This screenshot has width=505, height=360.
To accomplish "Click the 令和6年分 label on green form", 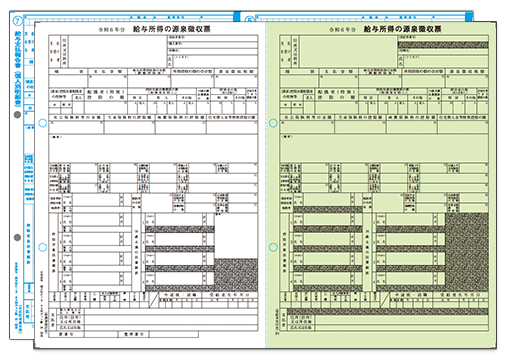I will pos(342,30).
